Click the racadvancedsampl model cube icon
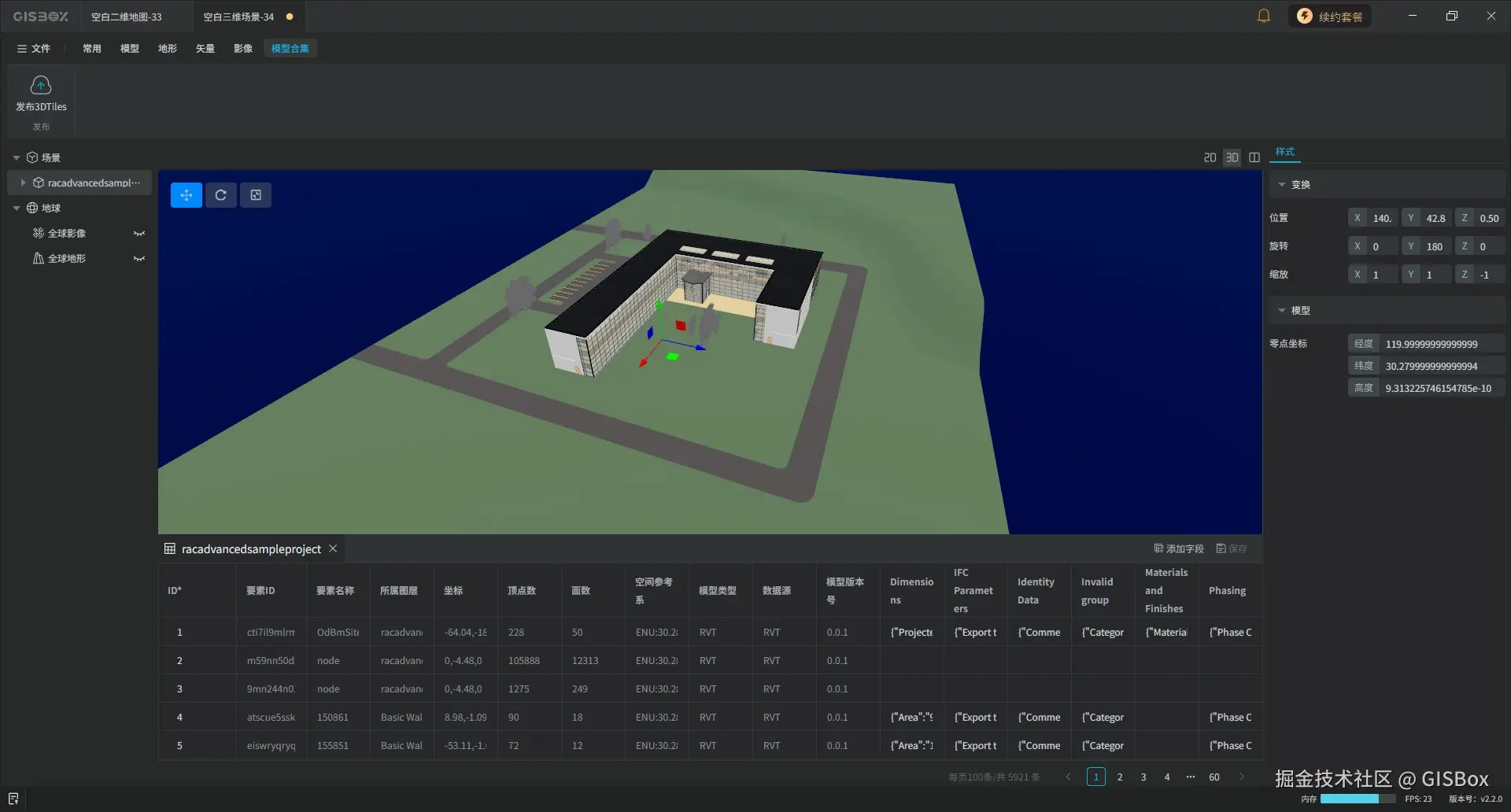This screenshot has height=812, width=1511. pos(38,183)
